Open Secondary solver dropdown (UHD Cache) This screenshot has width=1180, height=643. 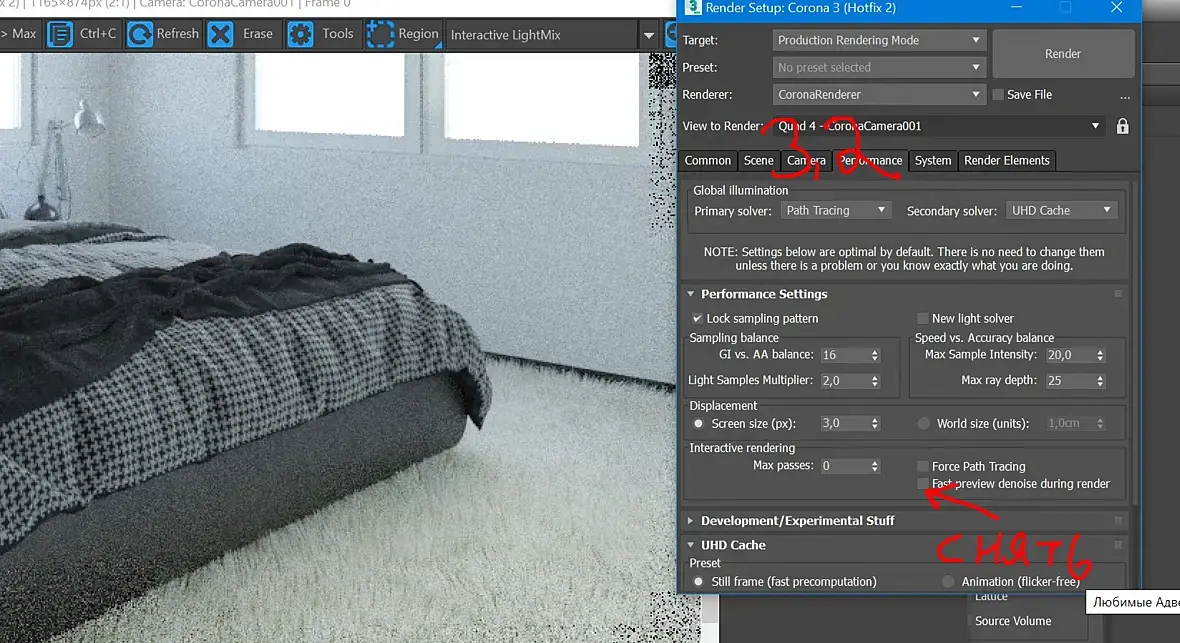coord(1061,210)
